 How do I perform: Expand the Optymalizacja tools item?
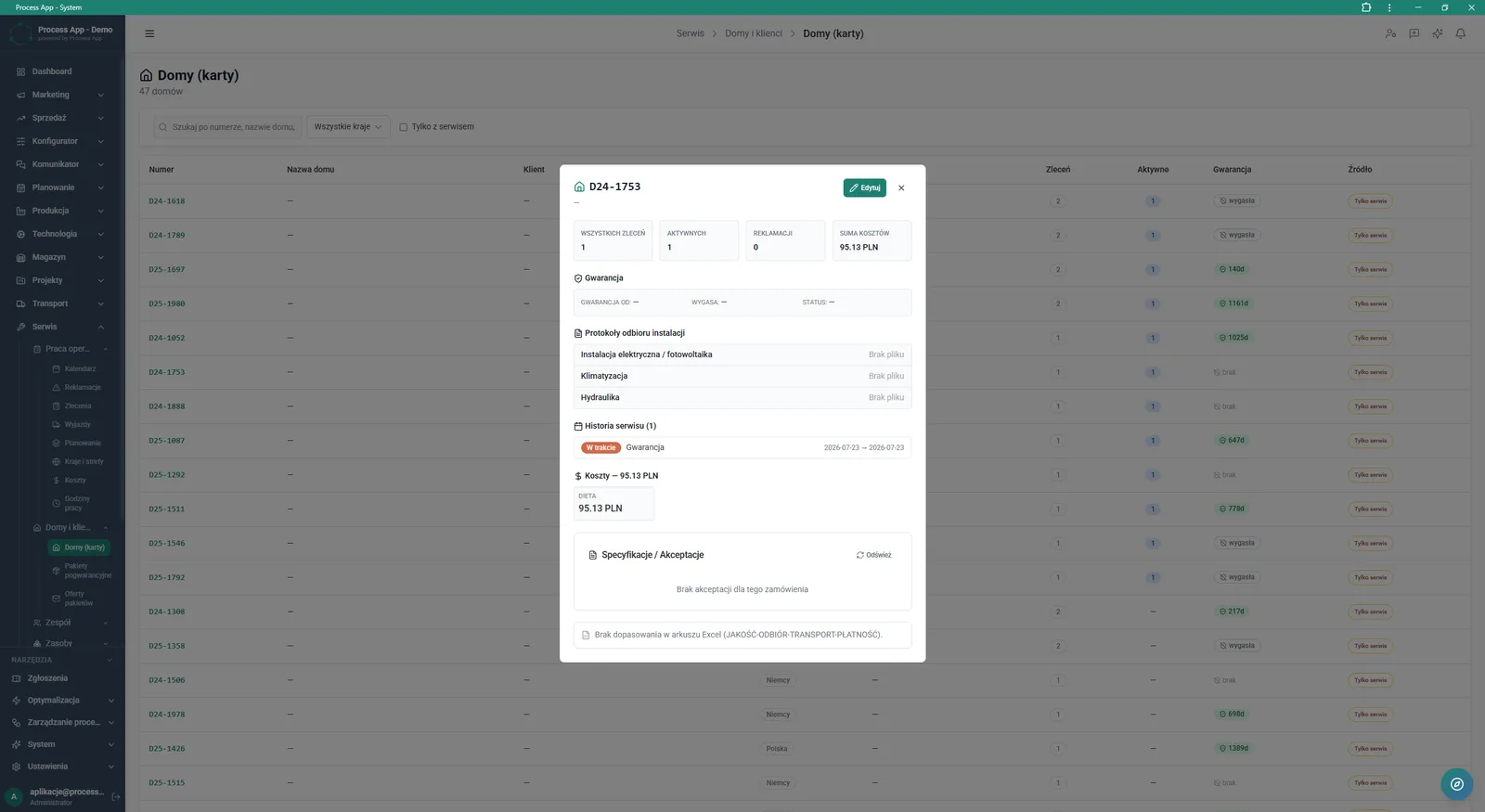62,701
